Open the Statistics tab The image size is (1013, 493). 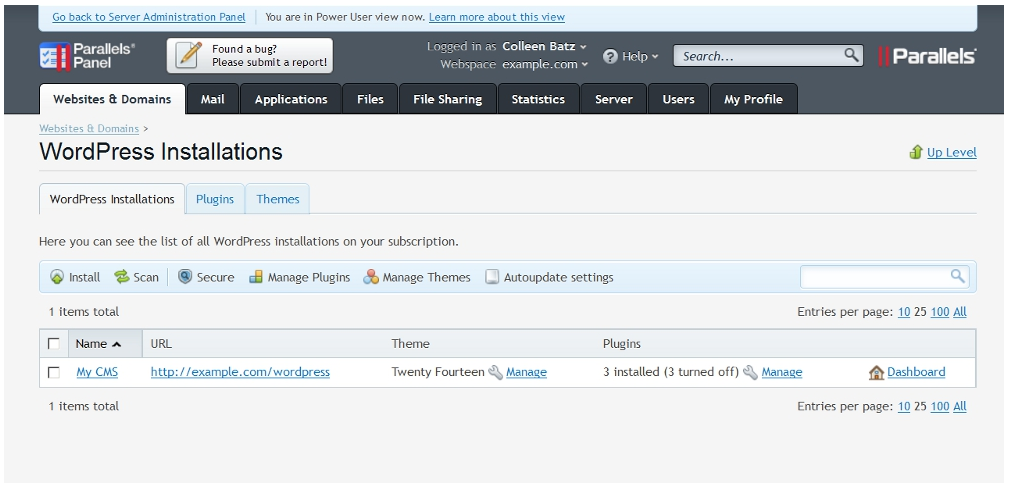[538, 99]
